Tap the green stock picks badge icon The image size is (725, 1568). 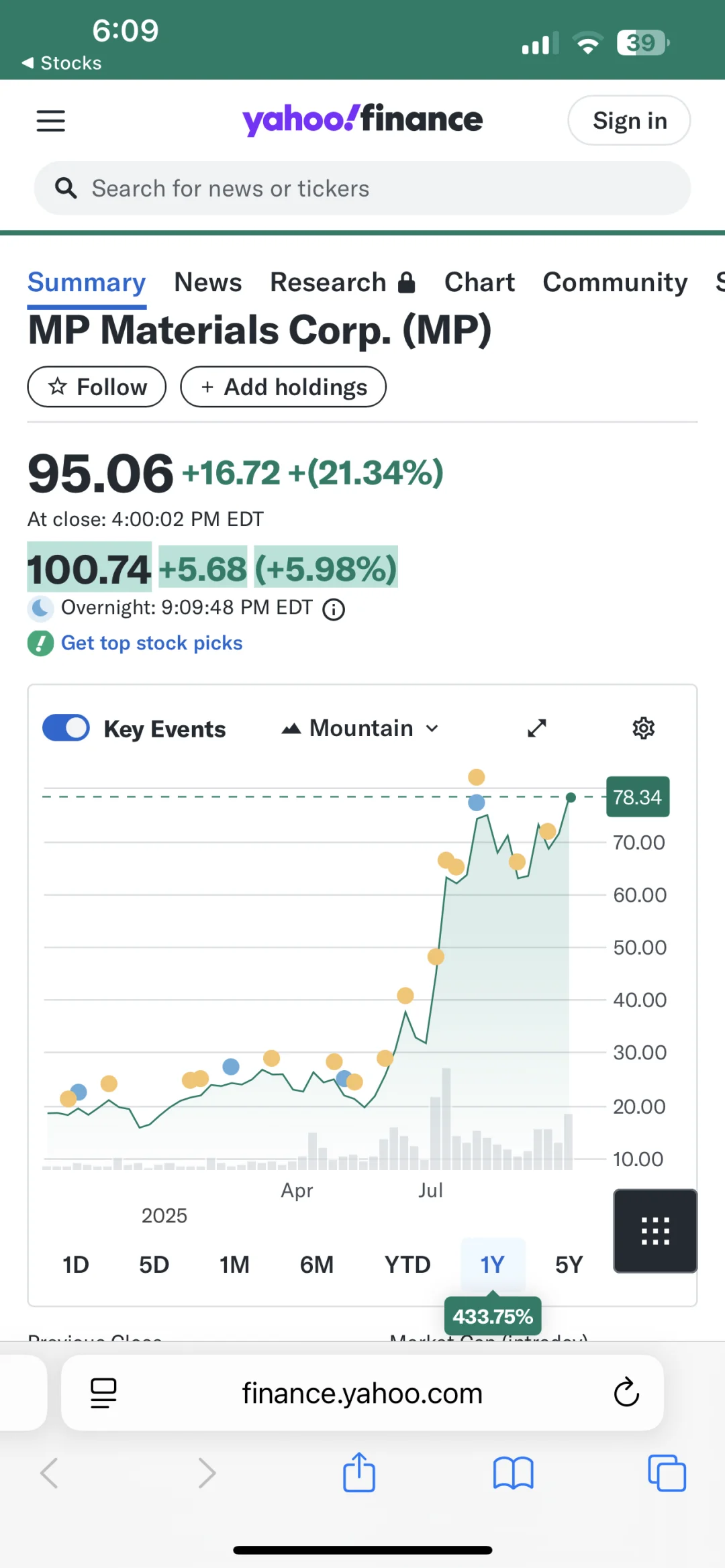tap(40, 643)
